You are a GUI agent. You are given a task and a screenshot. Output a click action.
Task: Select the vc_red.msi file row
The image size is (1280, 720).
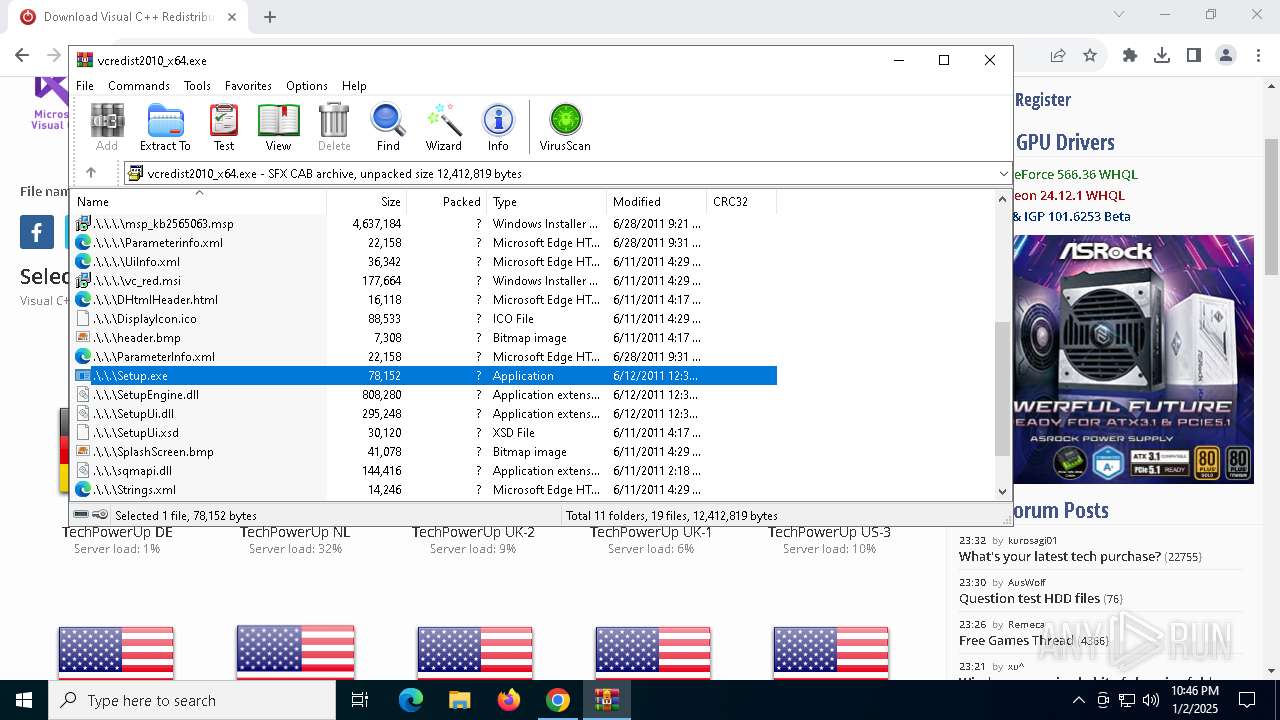point(425,281)
